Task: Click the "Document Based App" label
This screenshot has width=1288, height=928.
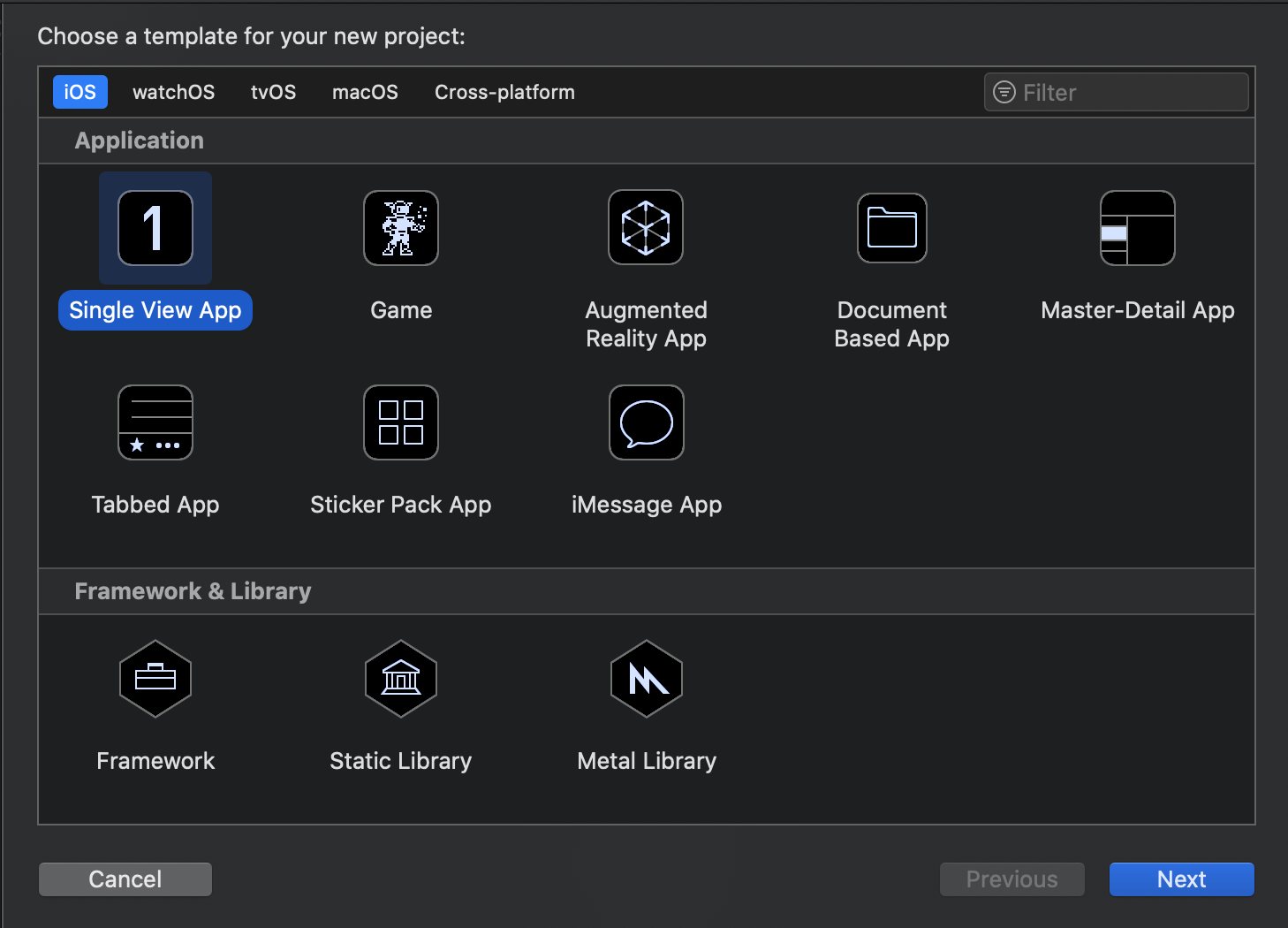Action: tap(892, 324)
